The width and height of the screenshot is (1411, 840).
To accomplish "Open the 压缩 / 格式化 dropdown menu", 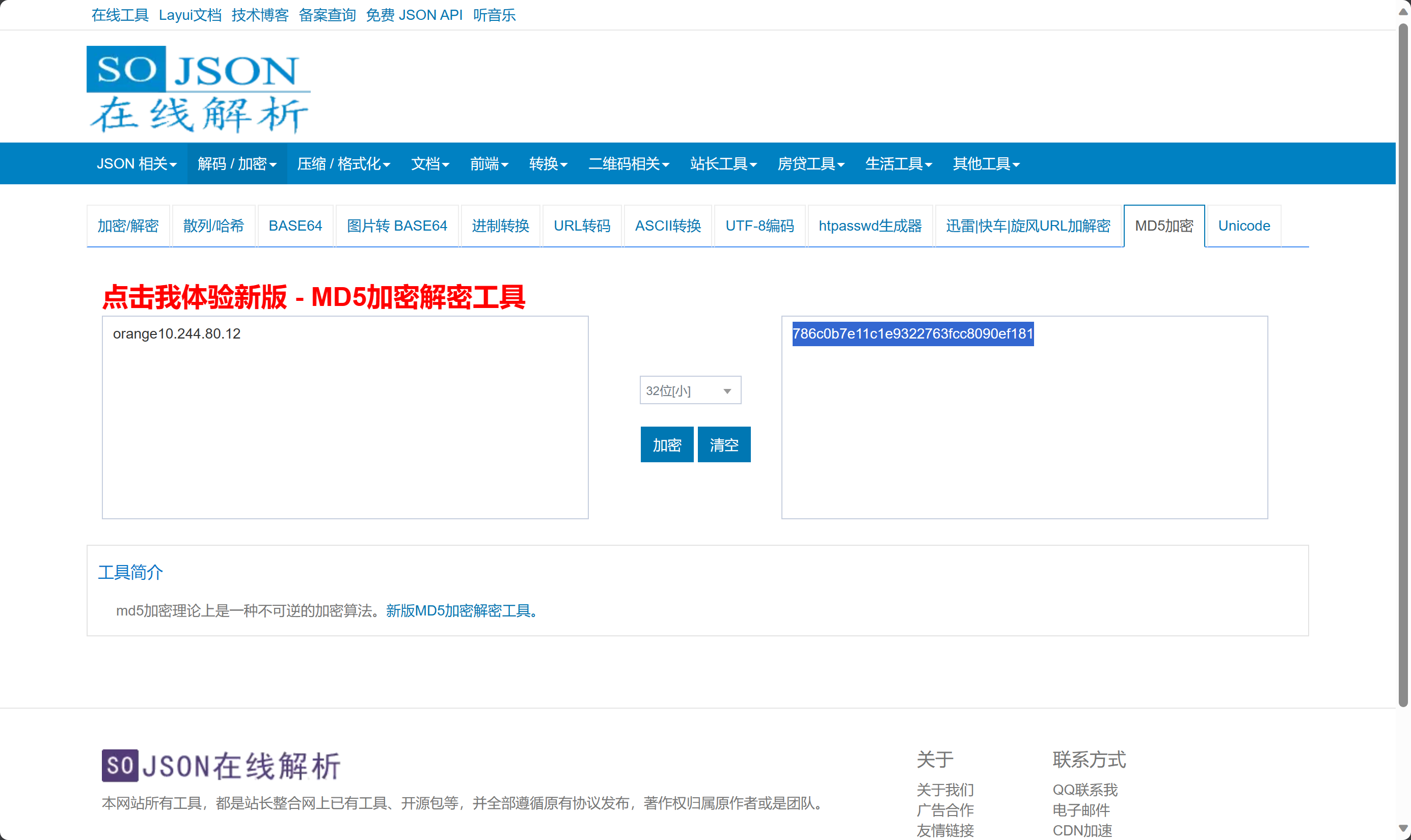I will pos(343,163).
